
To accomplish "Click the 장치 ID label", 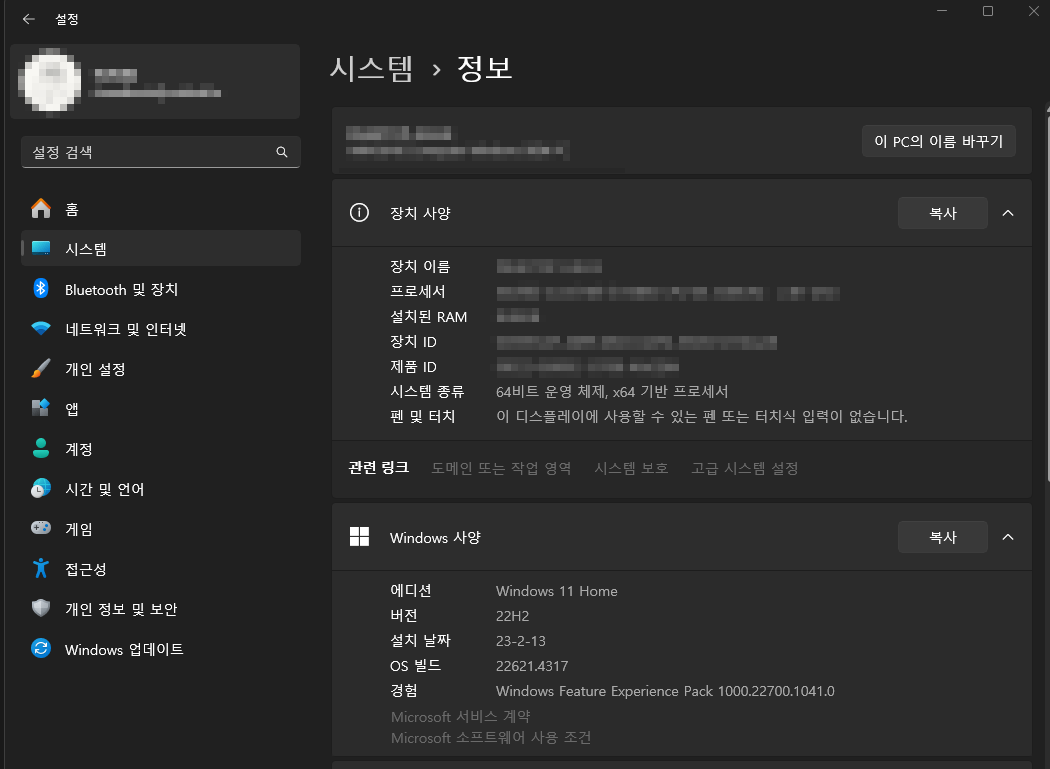I will click(x=413, y=342).
